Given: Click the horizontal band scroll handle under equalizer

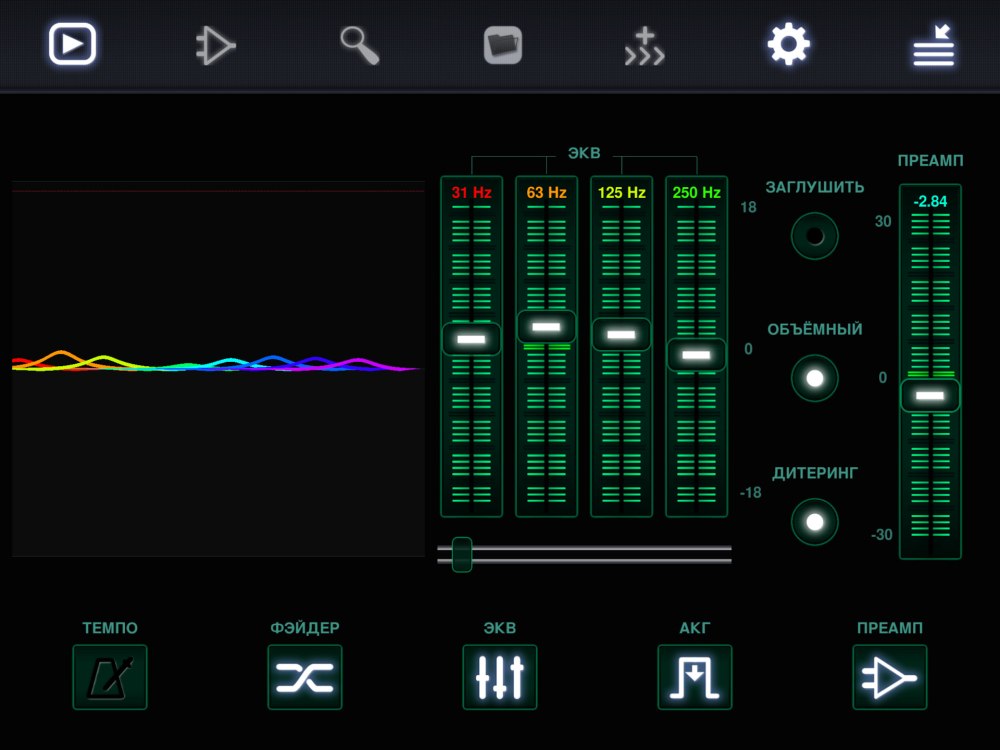Looking at the screenshot, I should tap(462, 554).
